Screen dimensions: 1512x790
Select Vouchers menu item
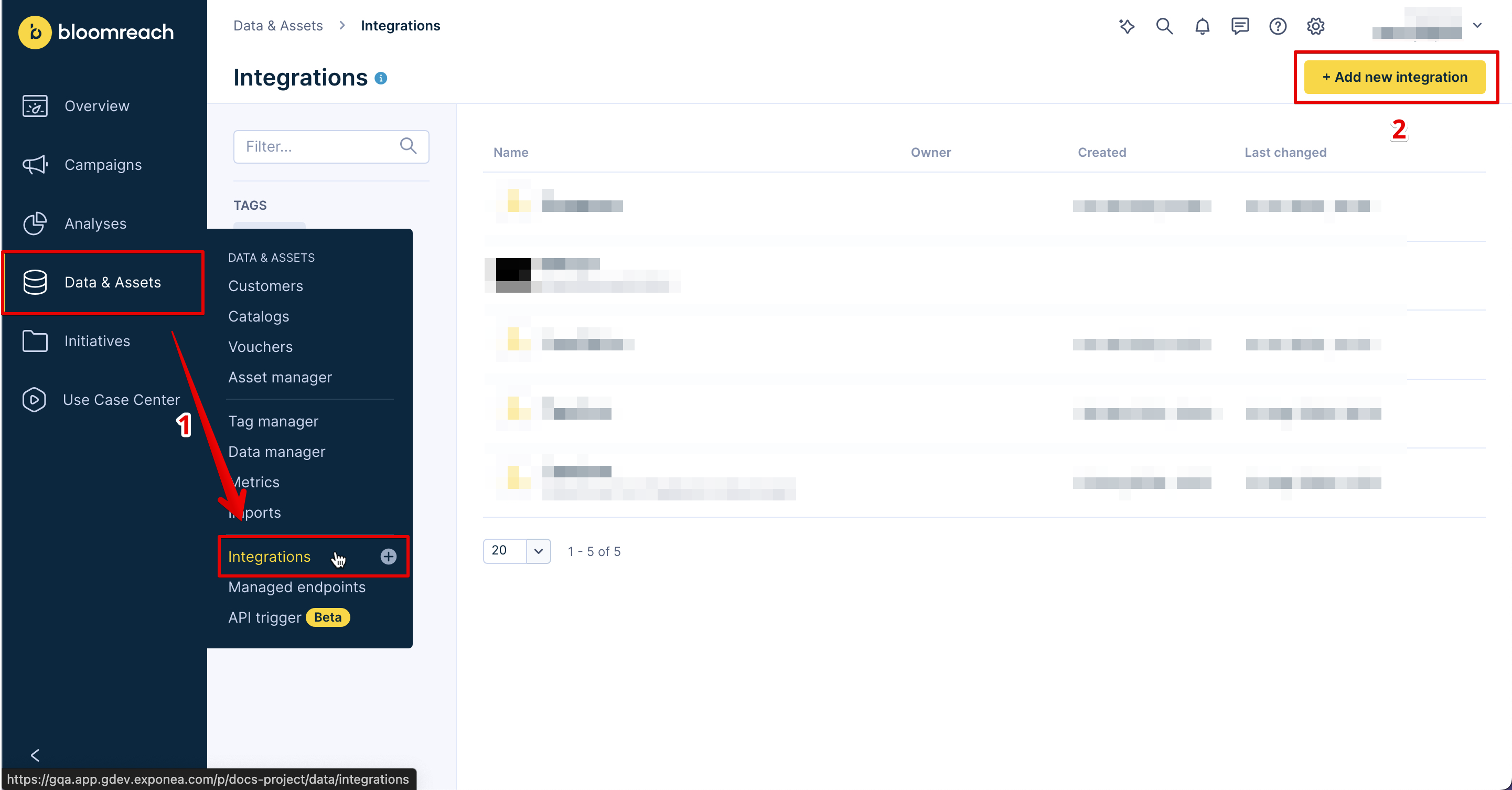[261, 347]
